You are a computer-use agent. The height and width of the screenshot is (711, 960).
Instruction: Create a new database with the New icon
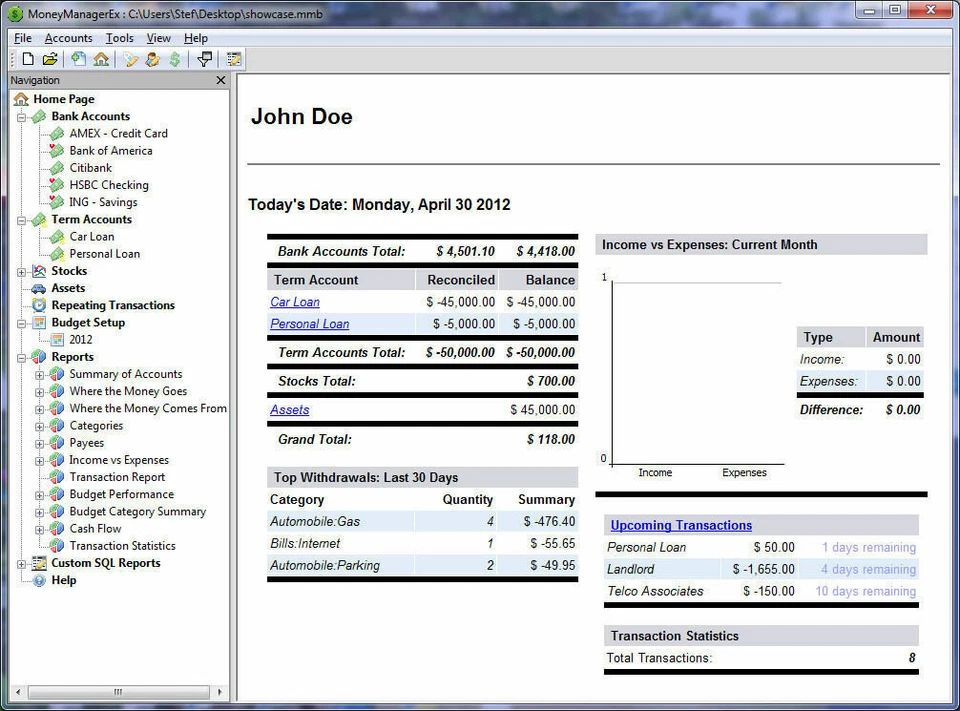click(28, 59)
